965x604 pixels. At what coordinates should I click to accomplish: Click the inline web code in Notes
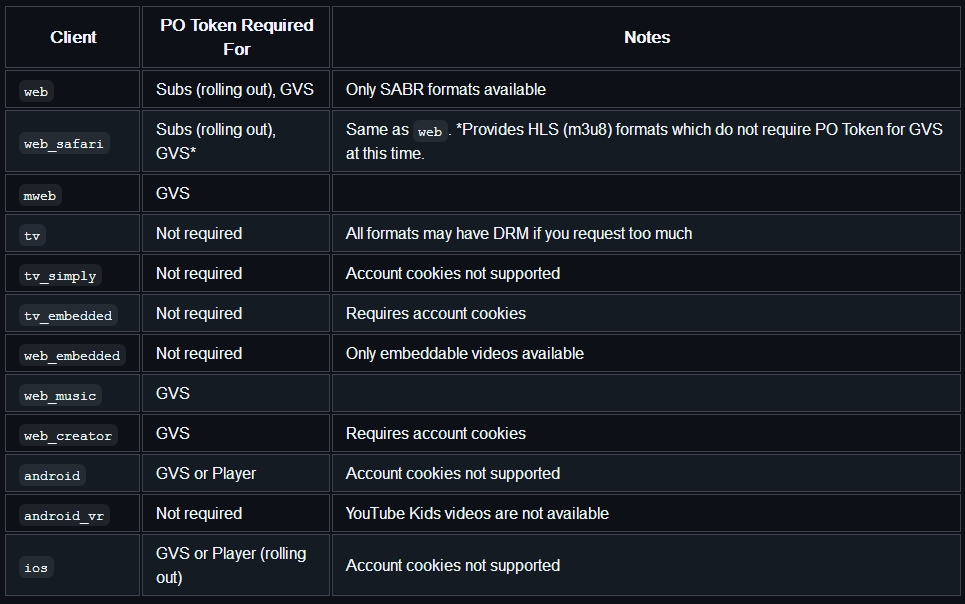[x=430, y=131]
